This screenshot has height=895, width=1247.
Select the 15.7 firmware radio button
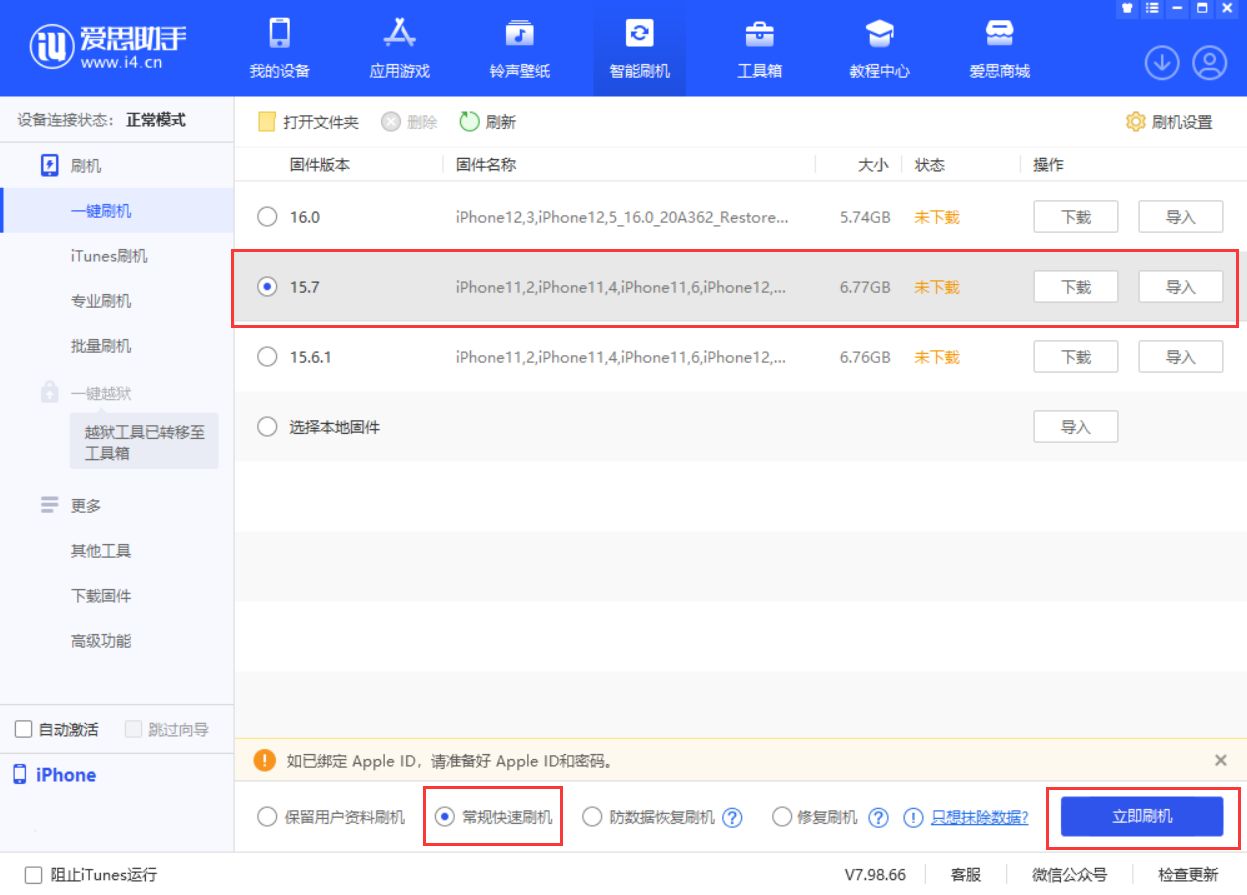(266, 287)
